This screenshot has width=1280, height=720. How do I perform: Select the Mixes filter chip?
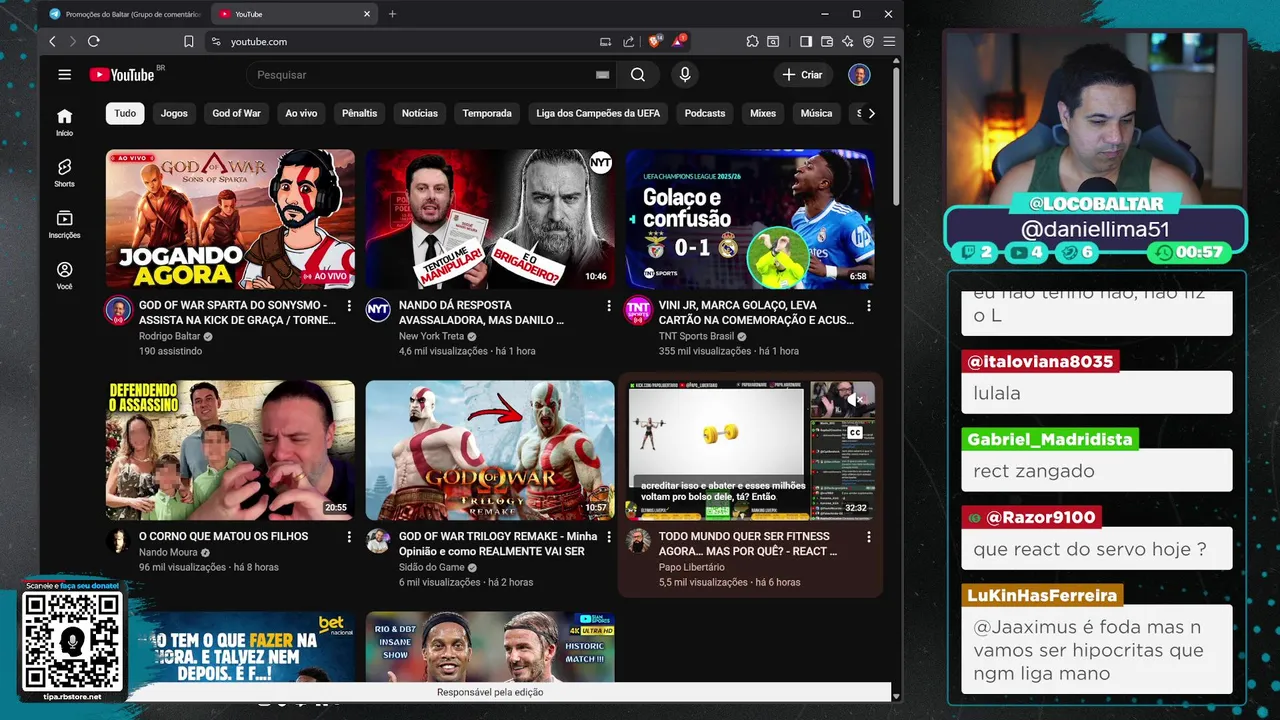coord(763,114)
